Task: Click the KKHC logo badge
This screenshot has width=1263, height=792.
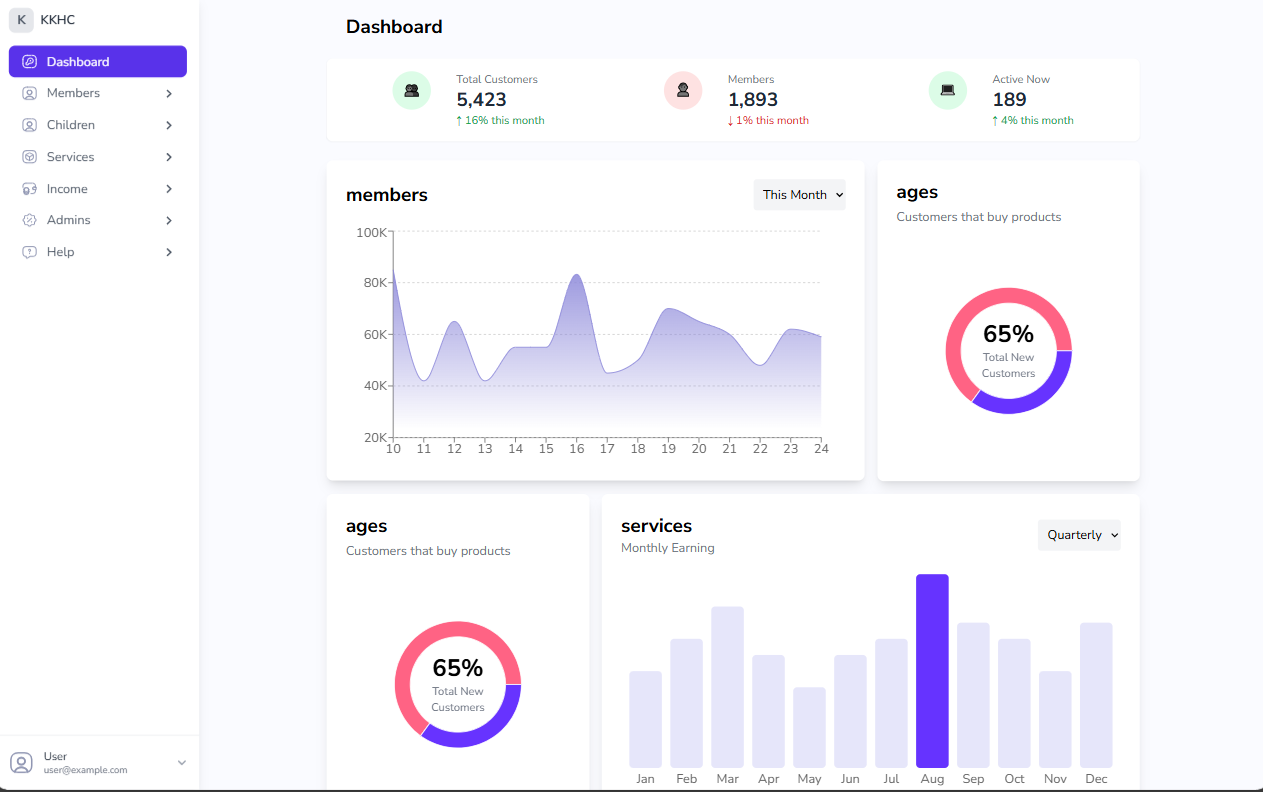Action: (21, 20)
